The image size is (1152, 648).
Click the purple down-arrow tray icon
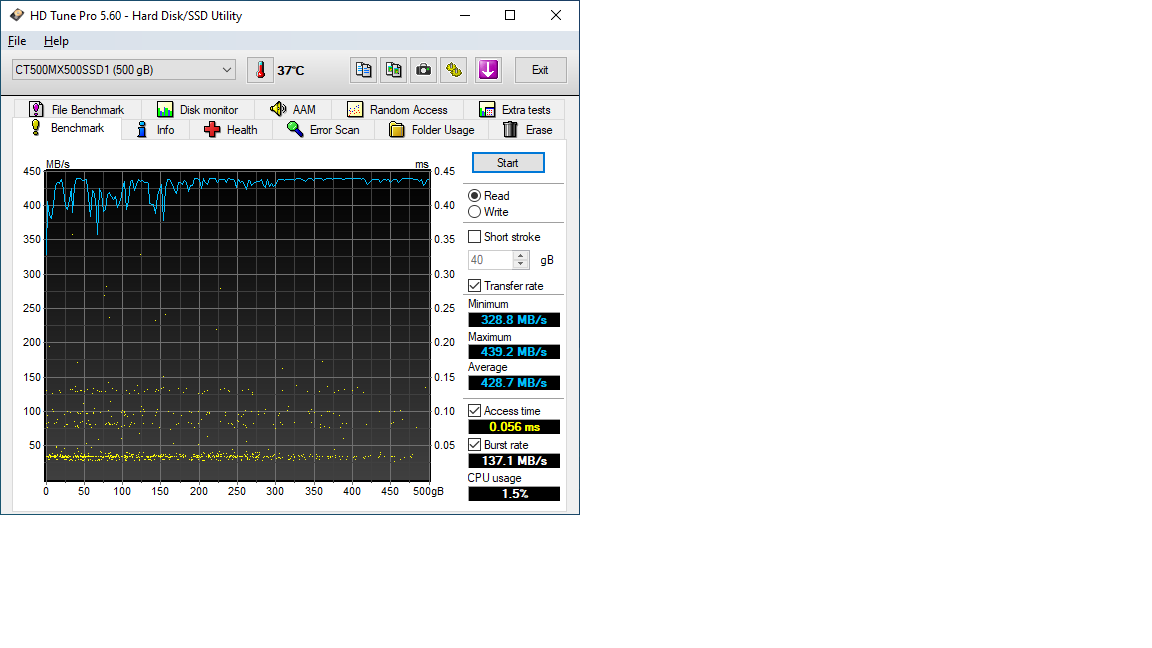pyautogui.click(x=489, y=70)
